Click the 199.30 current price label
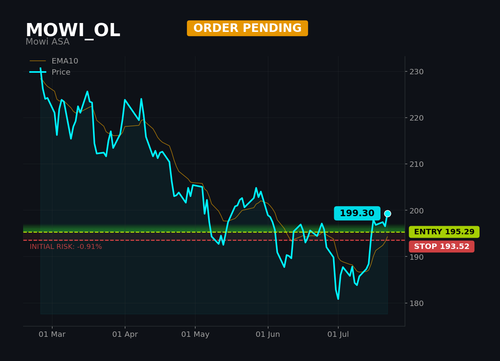The image size is (500, 361). (357, 213)
